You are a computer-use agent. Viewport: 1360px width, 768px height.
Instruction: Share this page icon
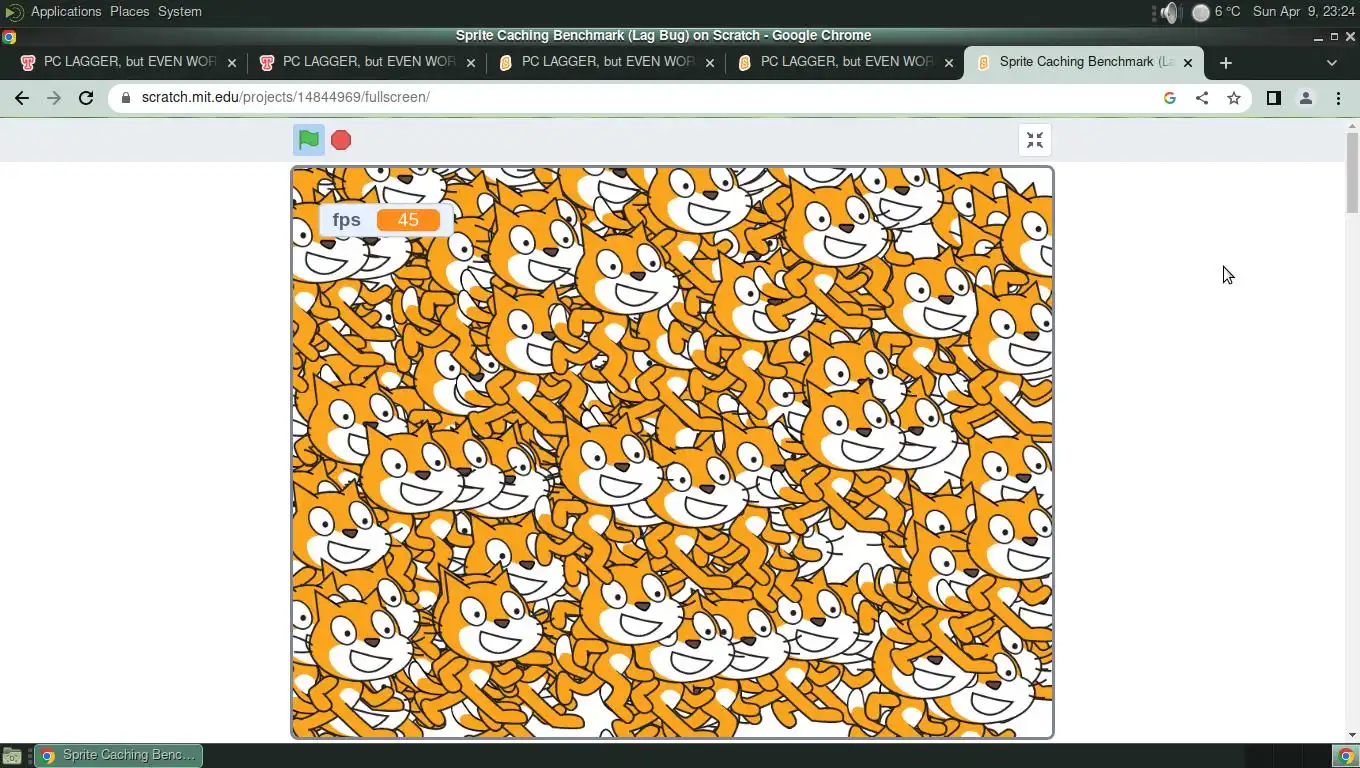(x=1202, y=98)
